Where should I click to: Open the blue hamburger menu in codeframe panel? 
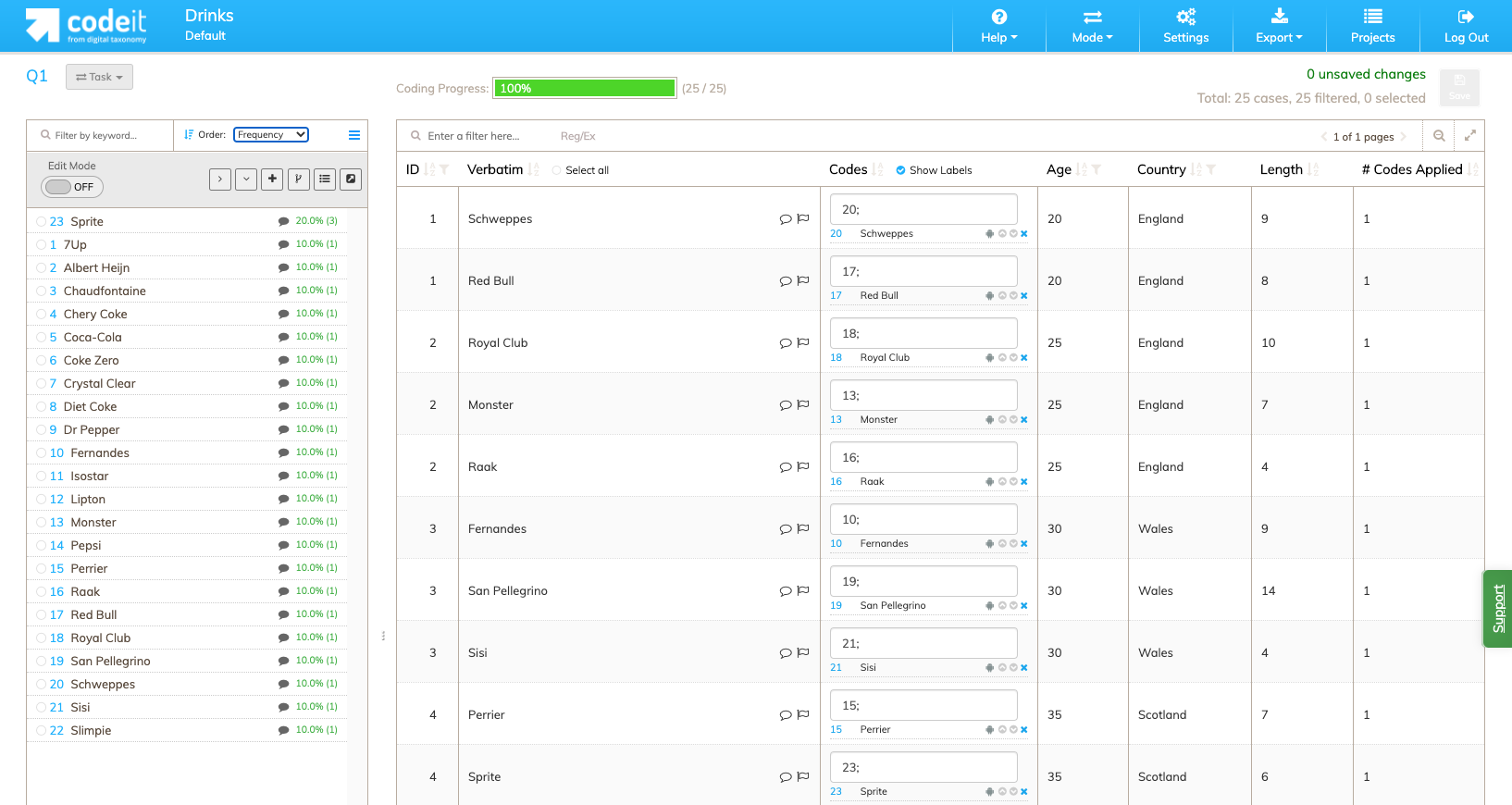coord(354,135)
